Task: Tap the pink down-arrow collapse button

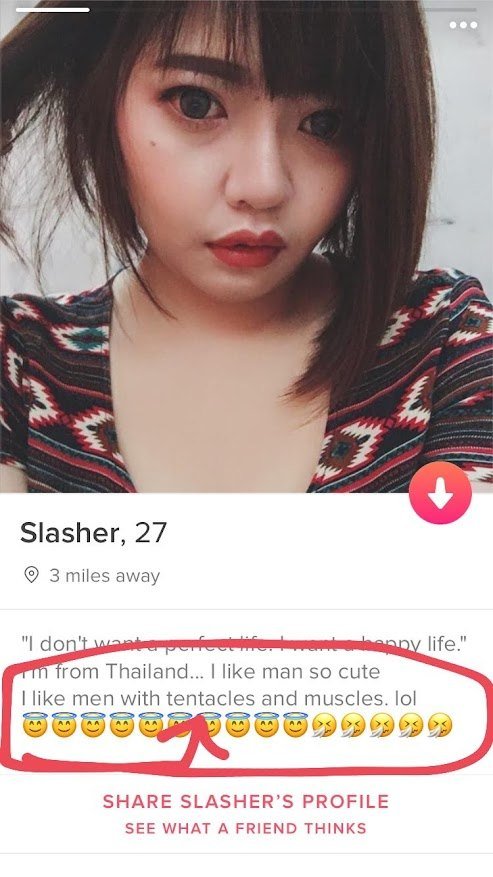Action: pyautogui.click(x=440, y=493)
